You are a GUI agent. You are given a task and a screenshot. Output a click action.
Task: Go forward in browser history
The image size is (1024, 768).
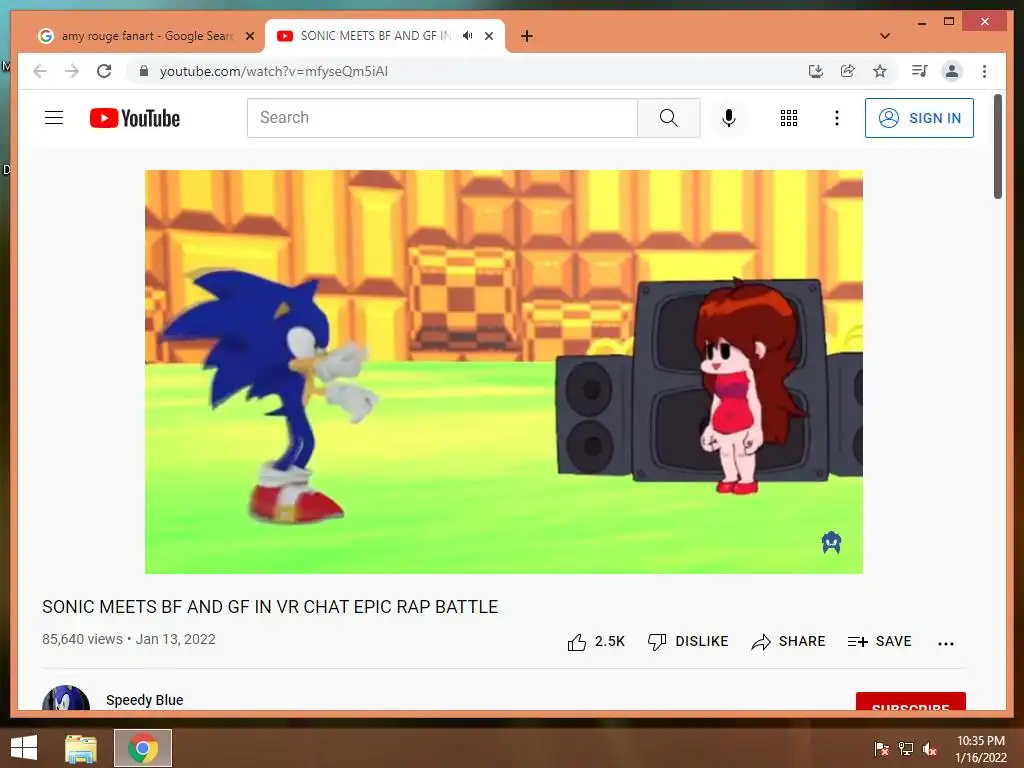(x=72, y=71)
